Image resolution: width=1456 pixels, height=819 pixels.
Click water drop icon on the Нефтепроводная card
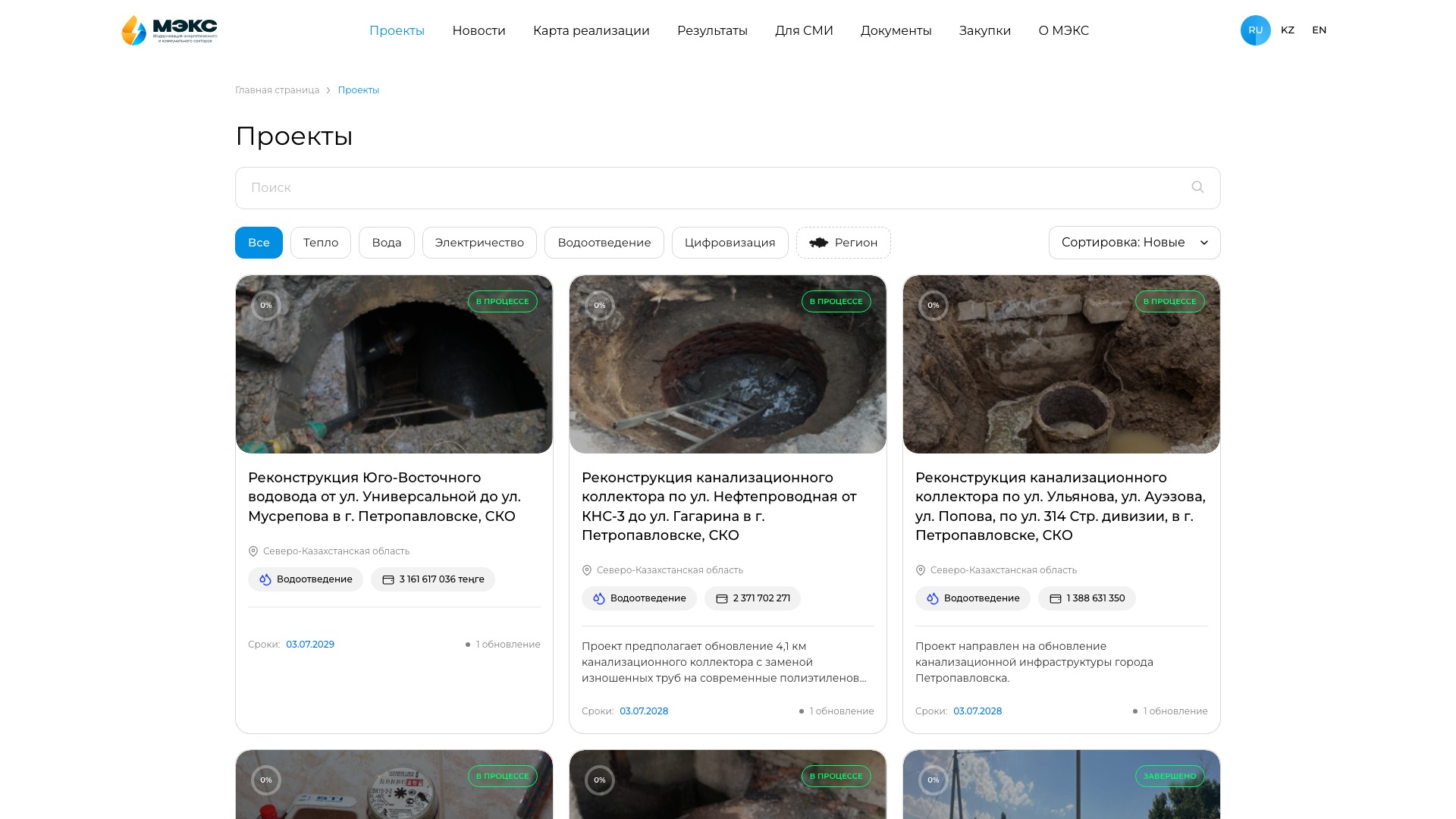coord(599,598)
